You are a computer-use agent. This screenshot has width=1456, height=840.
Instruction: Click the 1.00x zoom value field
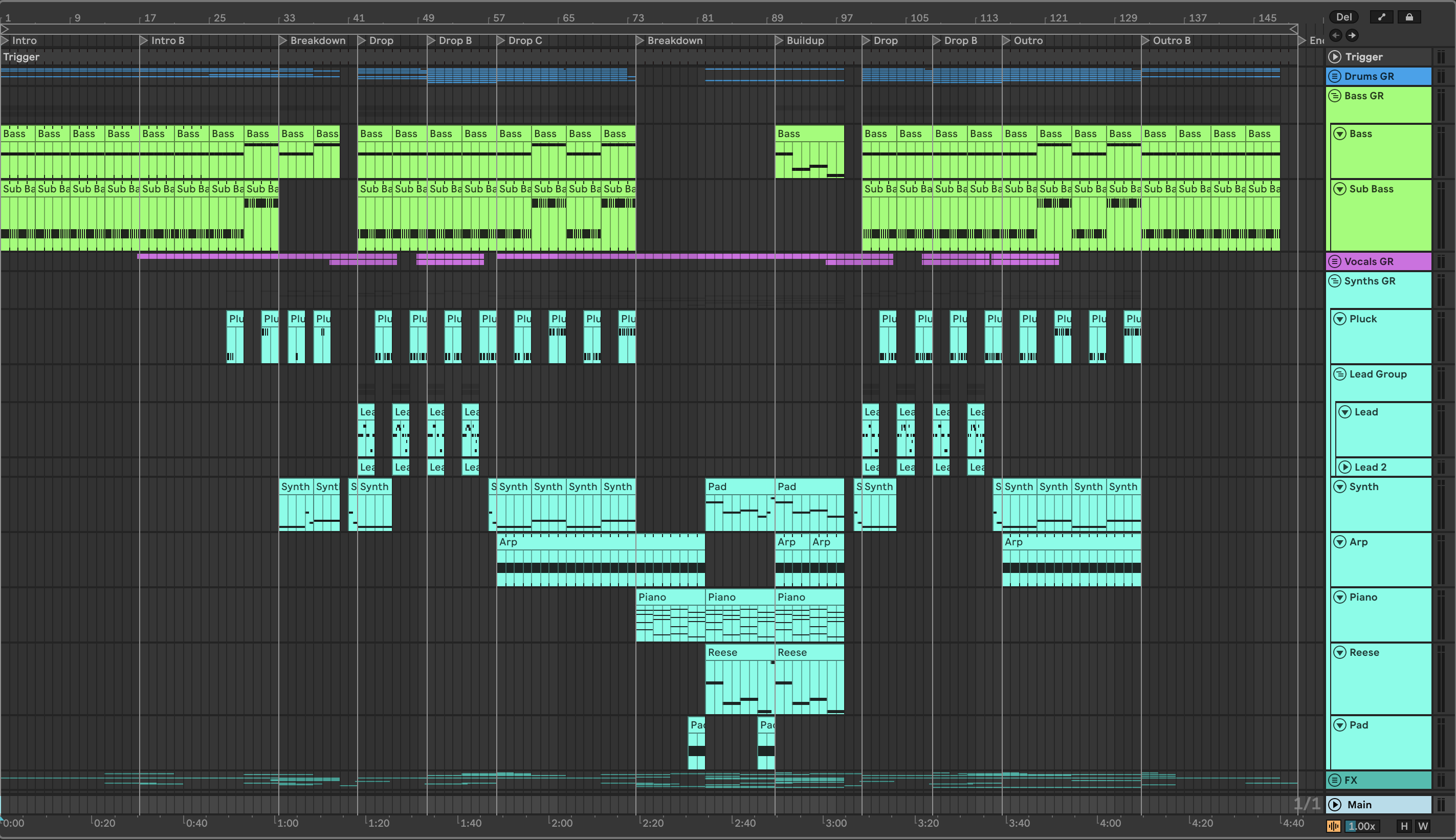pos(1361,826)
